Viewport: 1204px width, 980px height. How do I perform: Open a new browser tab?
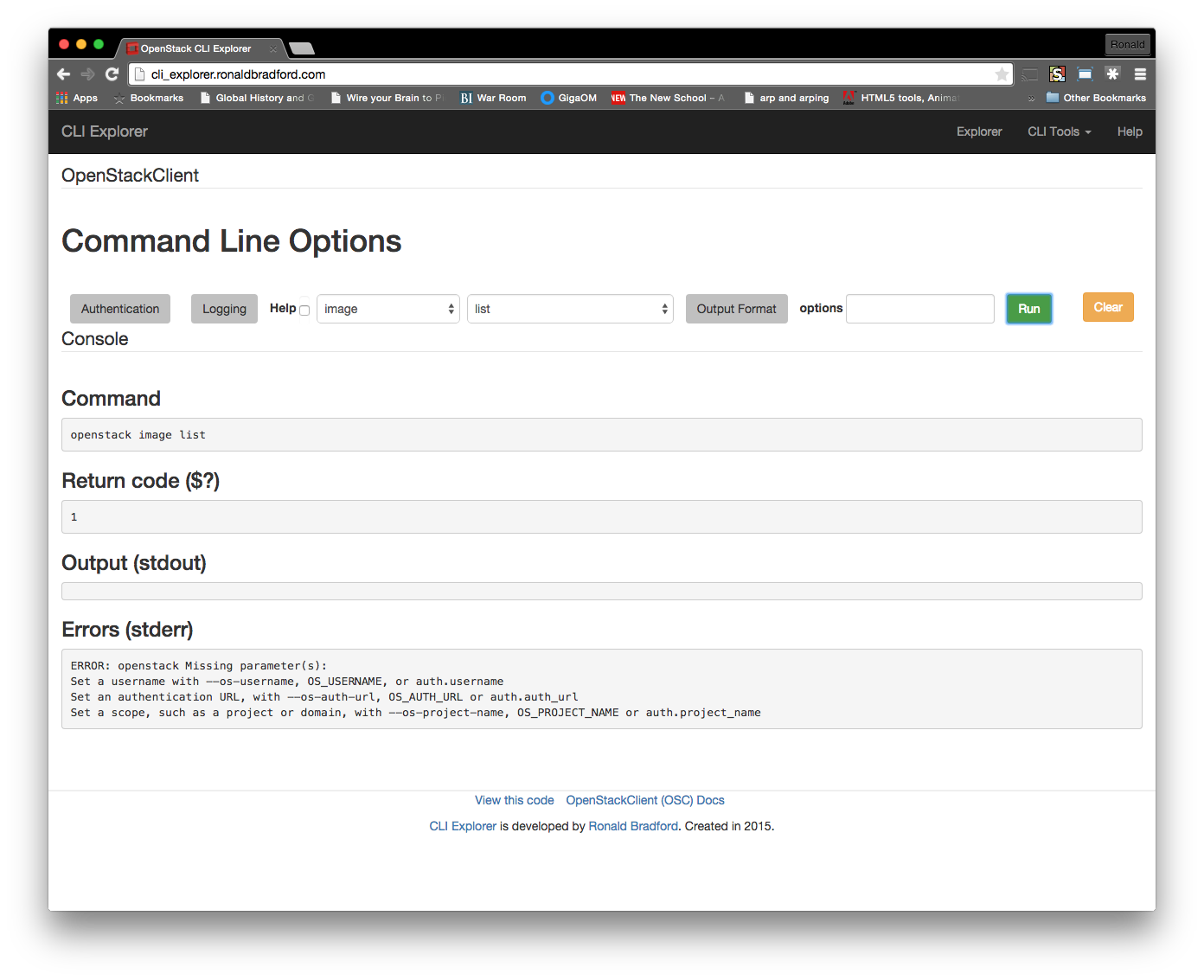[x=302, y=48]
